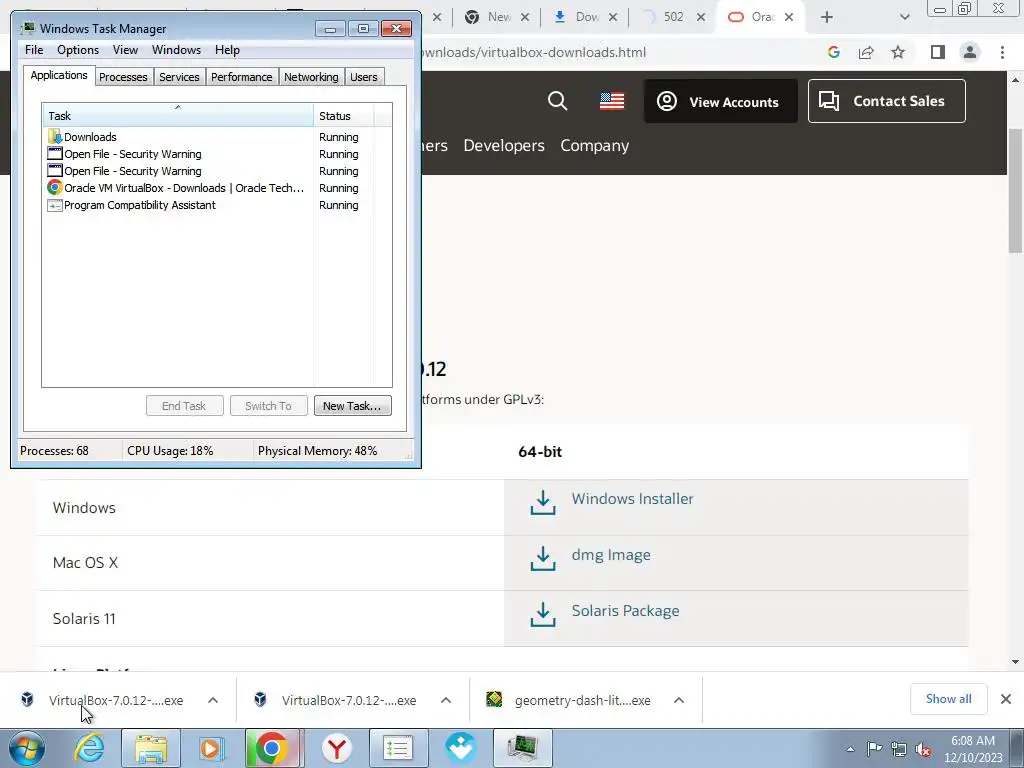This screenshot has width=1024, height=768.
Task: Switch to Services tab
Action: click(179, 77)
